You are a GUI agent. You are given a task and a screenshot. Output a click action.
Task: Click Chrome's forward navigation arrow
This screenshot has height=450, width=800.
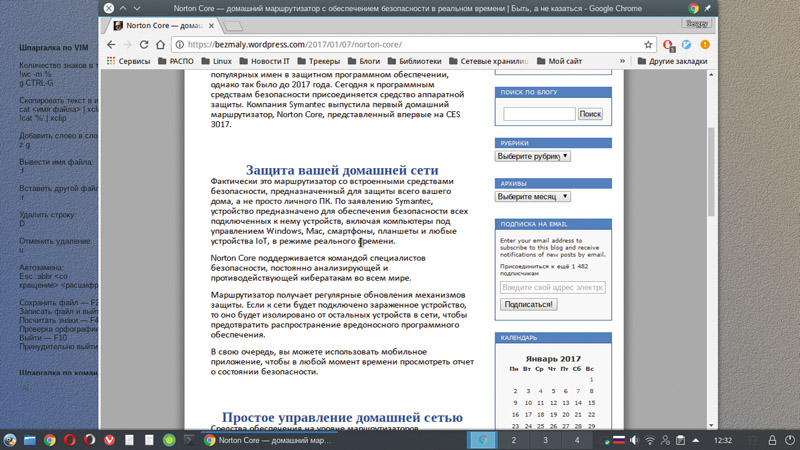pyautogui.click(x=128, y=45)
